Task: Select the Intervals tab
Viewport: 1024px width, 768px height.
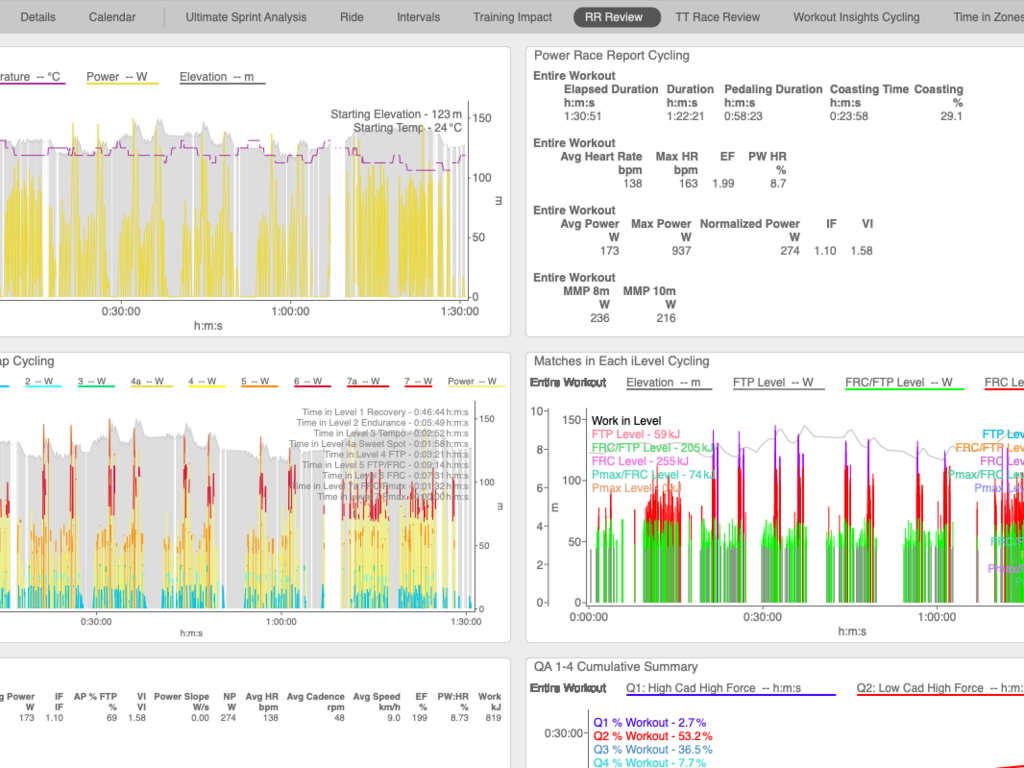Action: (418, 17)
